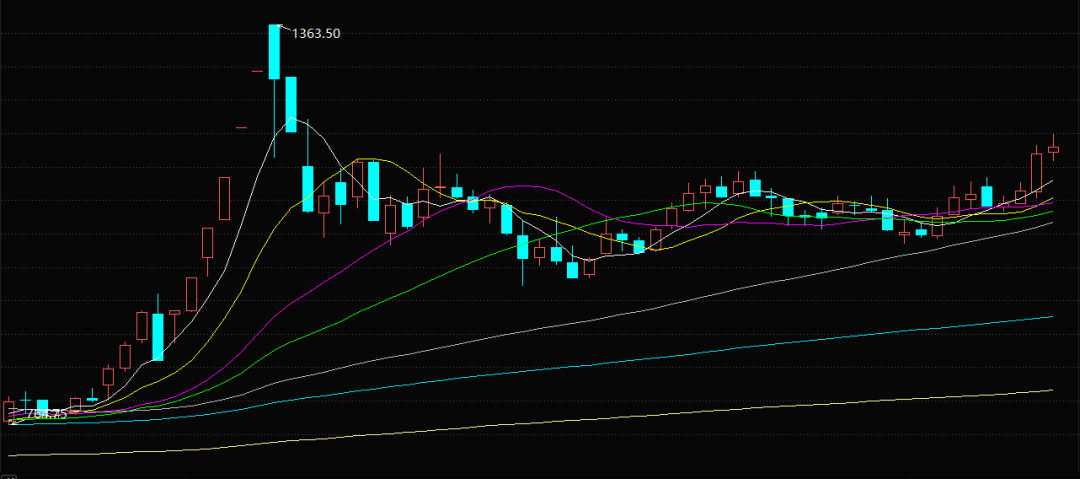Click the large red hollow candle second from right
This screenshot has width=1080, height=479.
1037,167
